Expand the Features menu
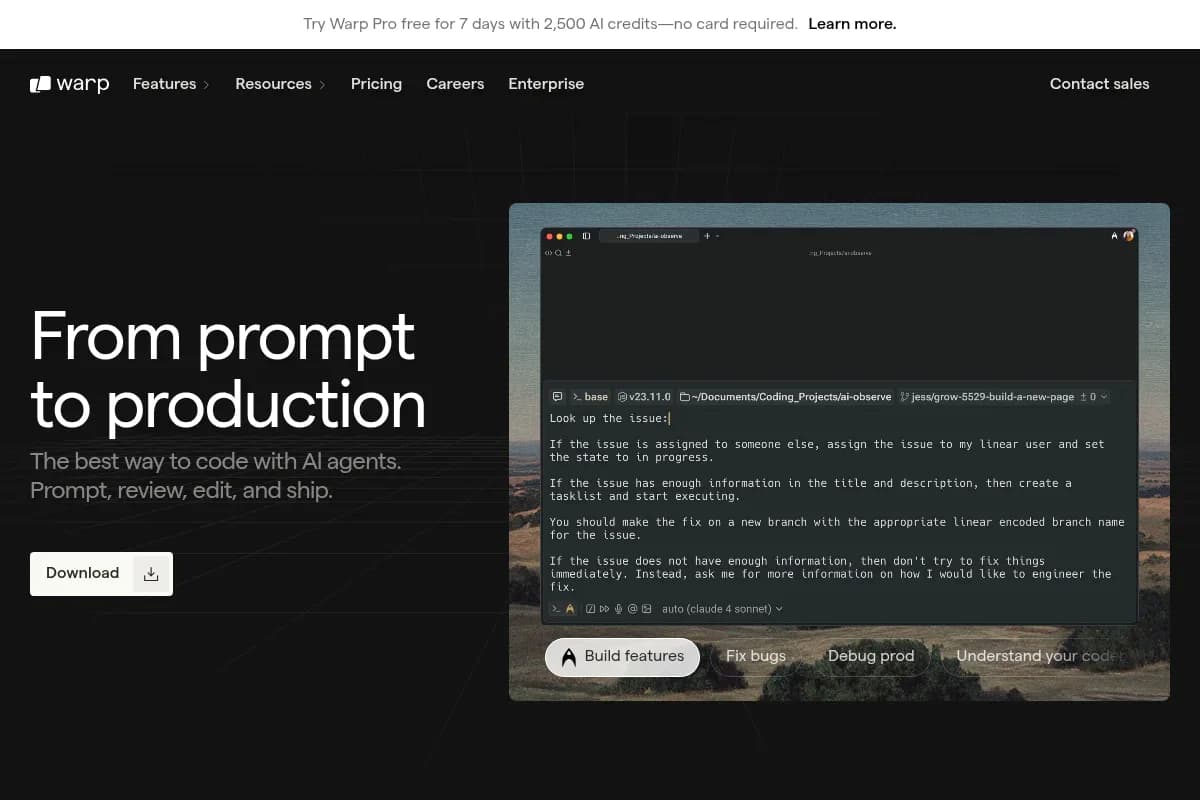This screenshot has width=1200, height=800. tap(171, 84)
